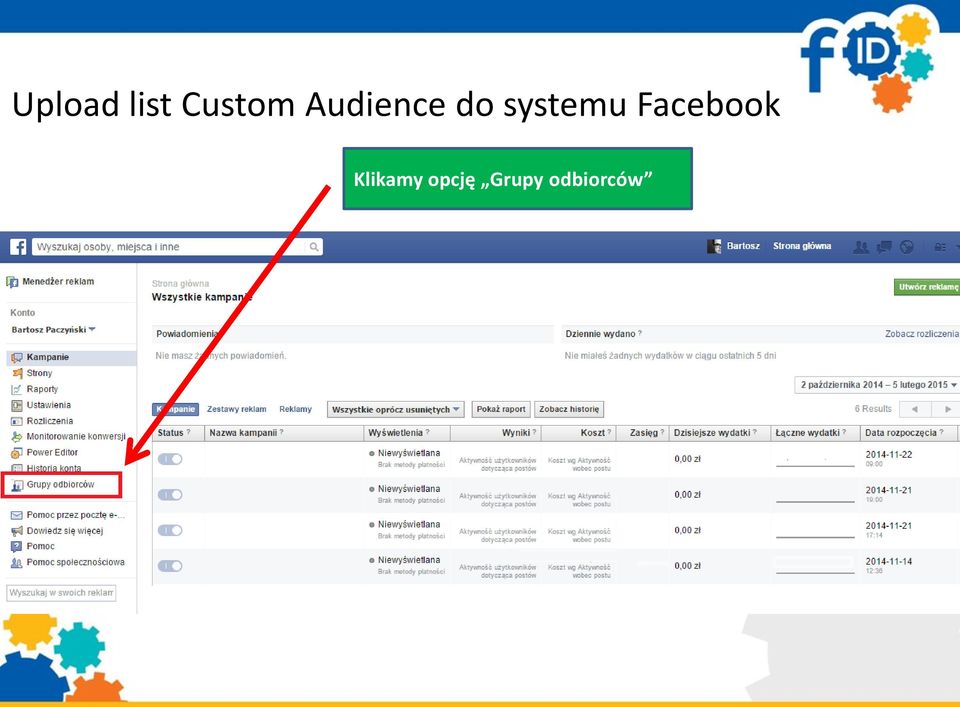Sort by Zasięg column header

coord(643,432)
